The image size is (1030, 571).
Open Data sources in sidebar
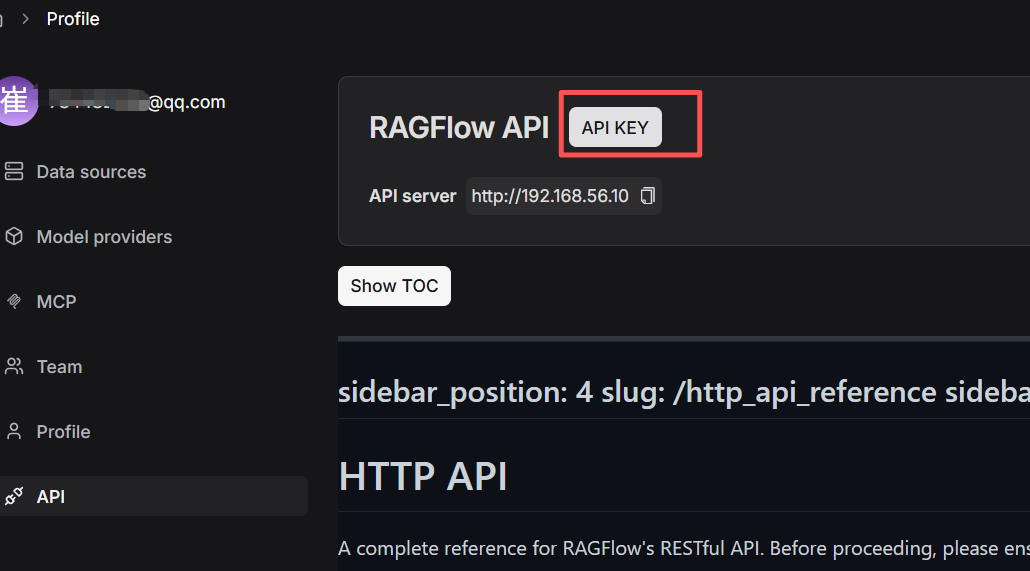[x=91, y=172]
